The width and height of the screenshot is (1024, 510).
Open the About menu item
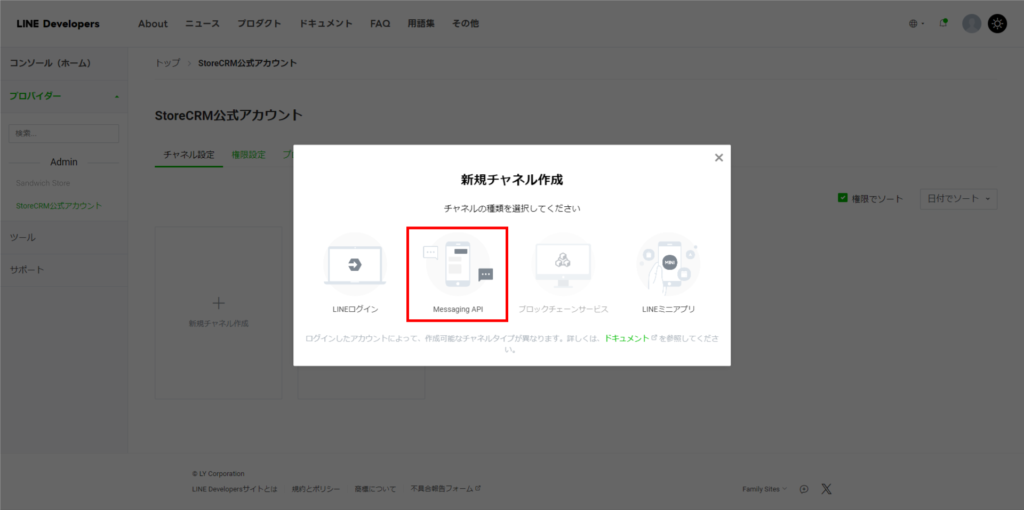[153, 24]
